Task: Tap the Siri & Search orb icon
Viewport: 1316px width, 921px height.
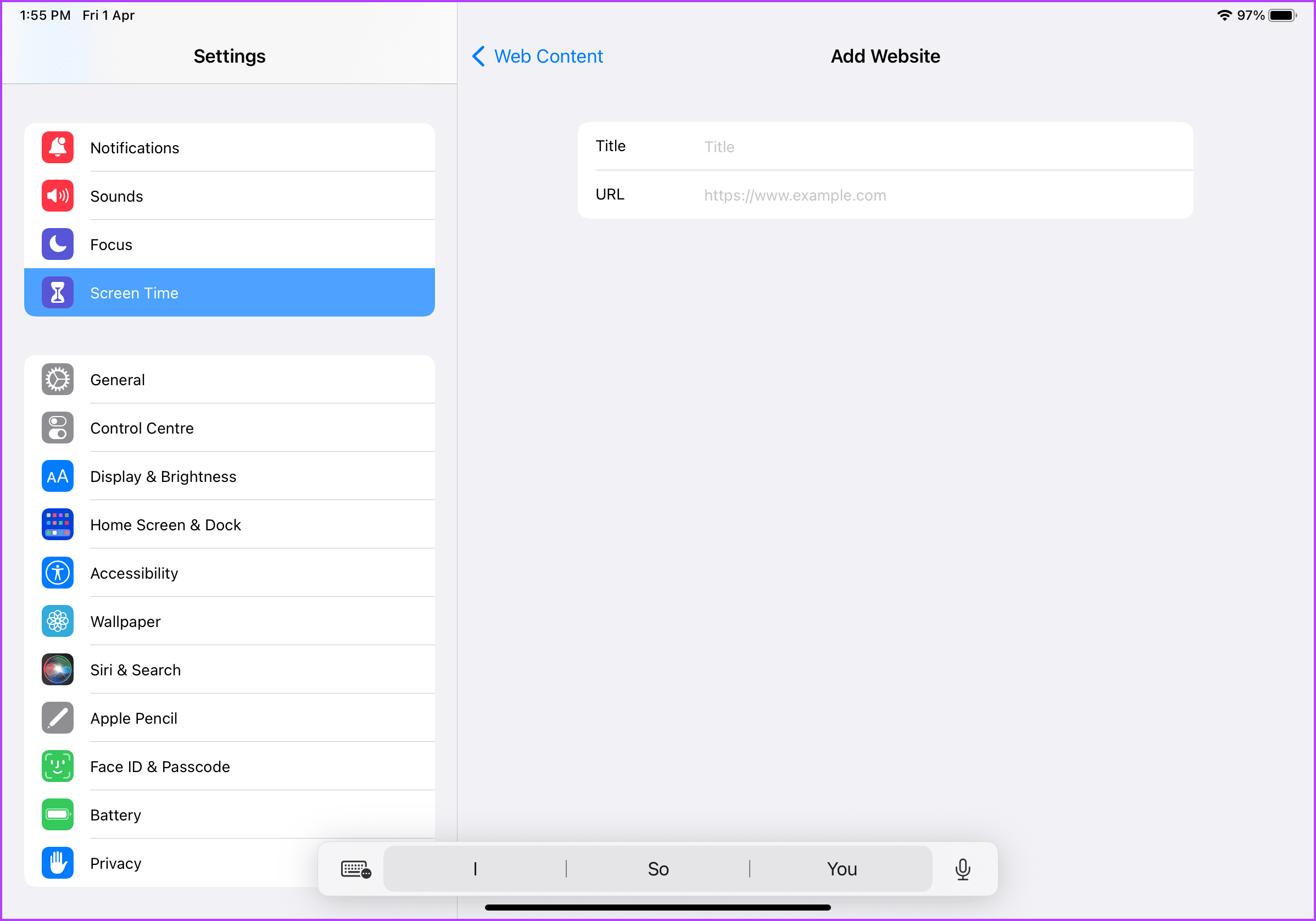Action: 57,670
